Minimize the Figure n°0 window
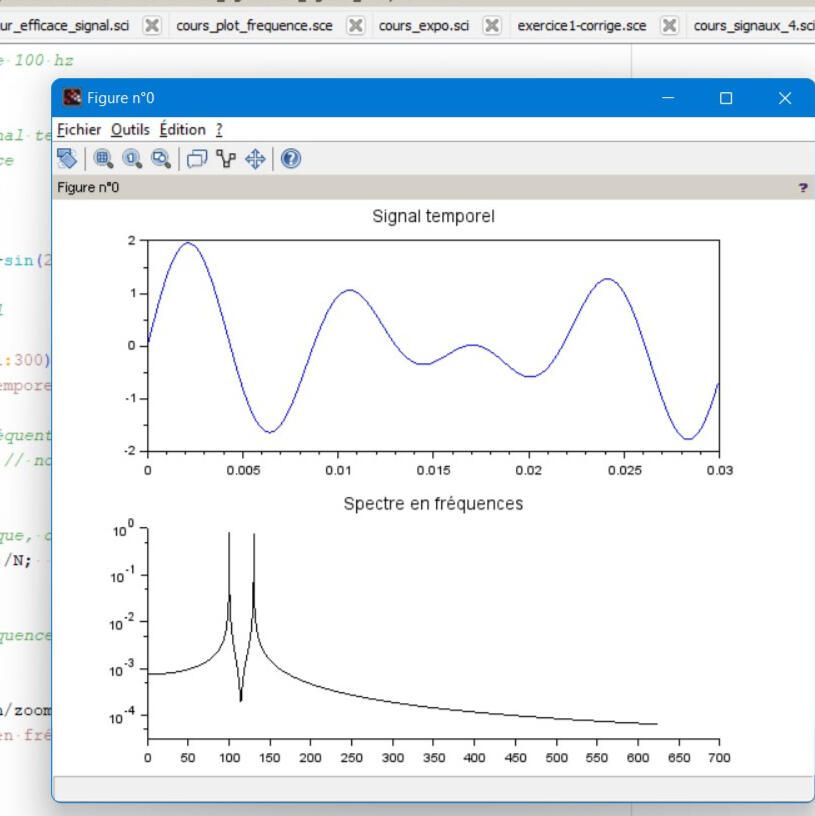 click(x=668, y=98)
